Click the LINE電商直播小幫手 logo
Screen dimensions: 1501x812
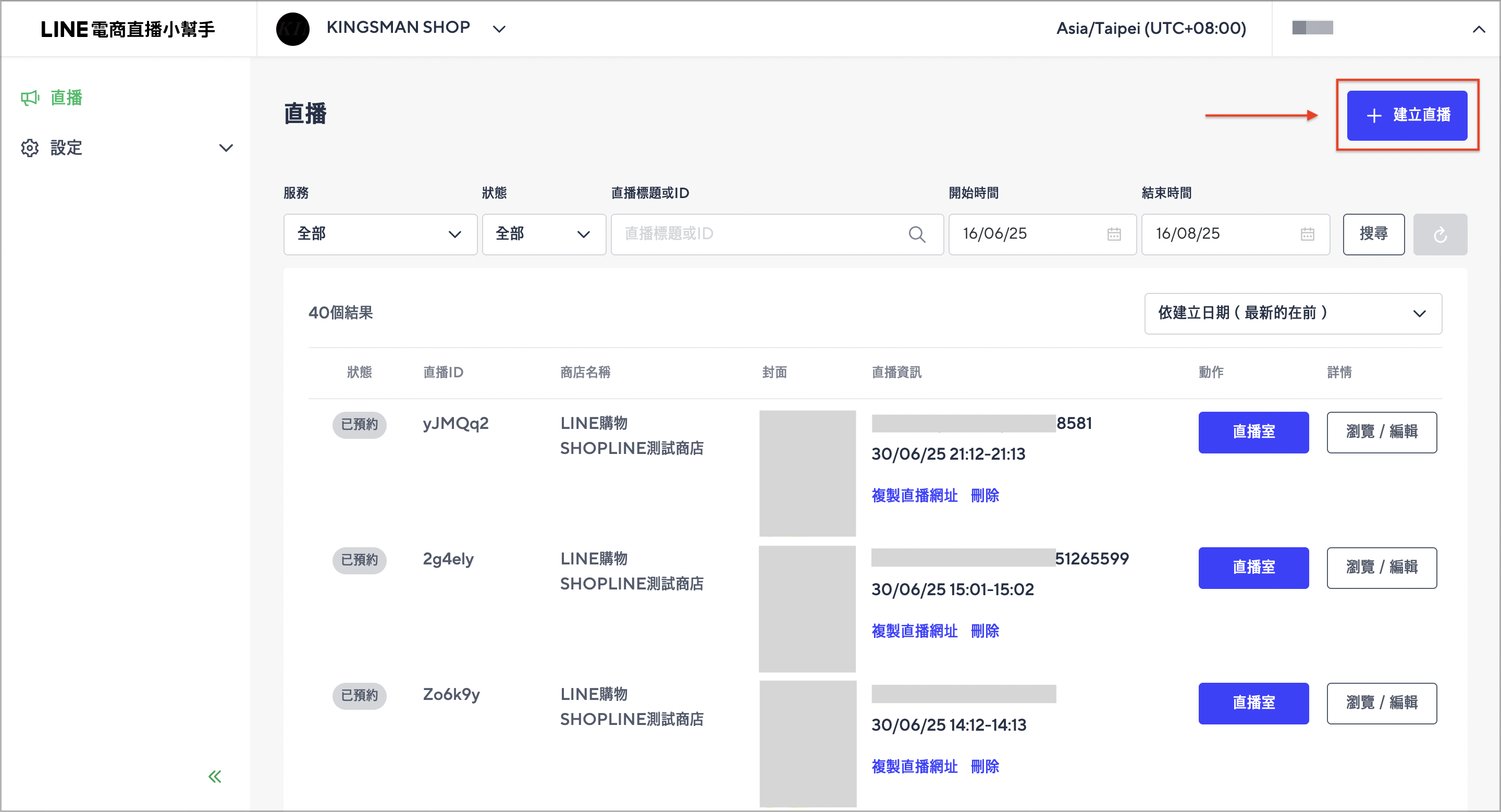tap(128, 29)
